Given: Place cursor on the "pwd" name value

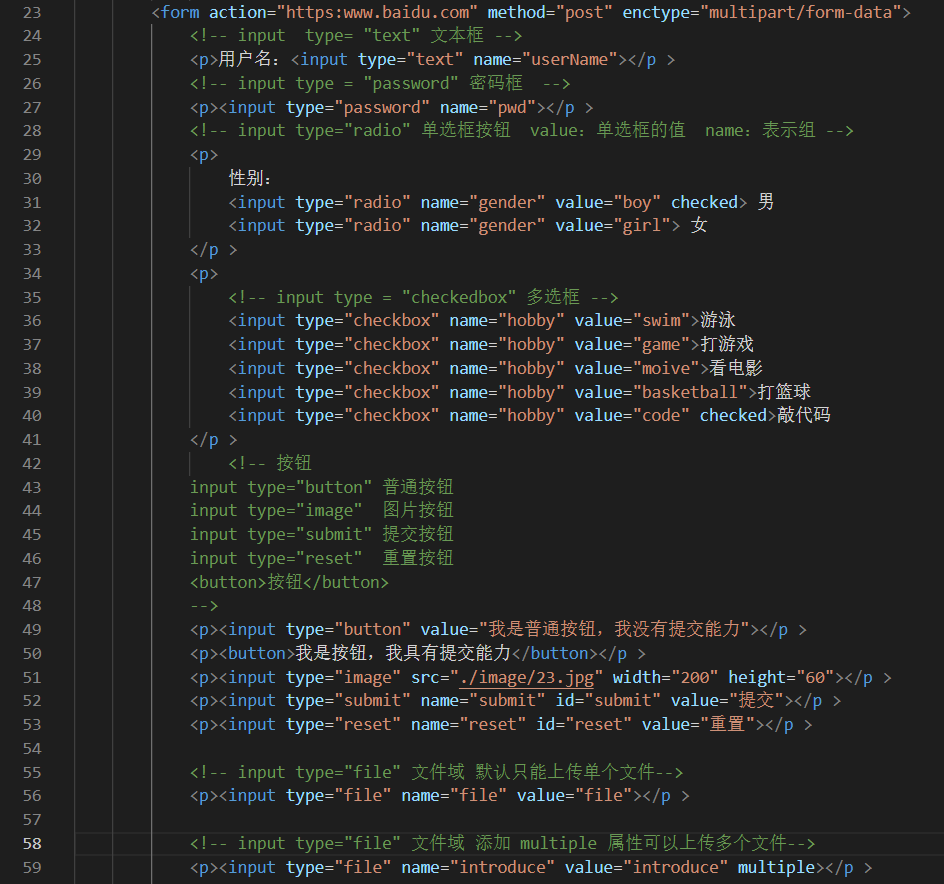Looking at the screenshot, I should (512, 107).
